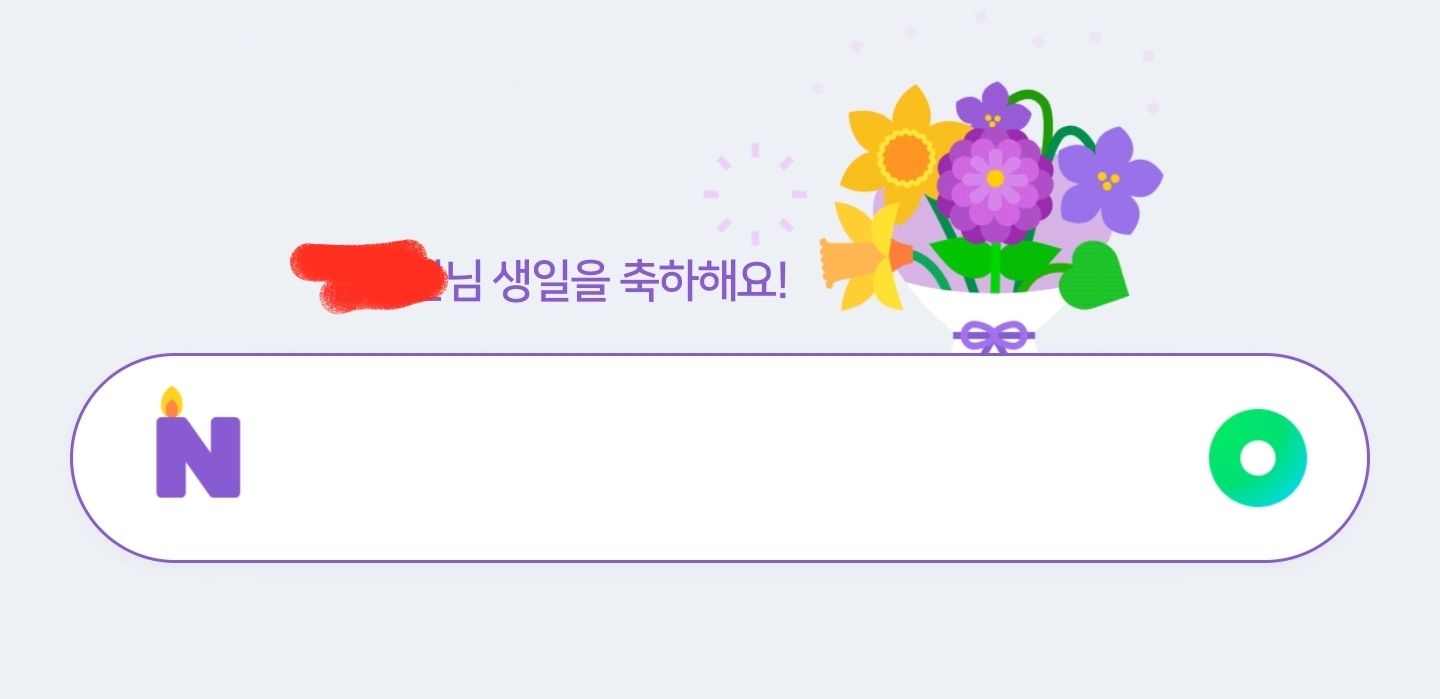The height and width of the screenshot is (699, 1440).
Task: Click the small purple flower at top
Action: pos(992,110)
